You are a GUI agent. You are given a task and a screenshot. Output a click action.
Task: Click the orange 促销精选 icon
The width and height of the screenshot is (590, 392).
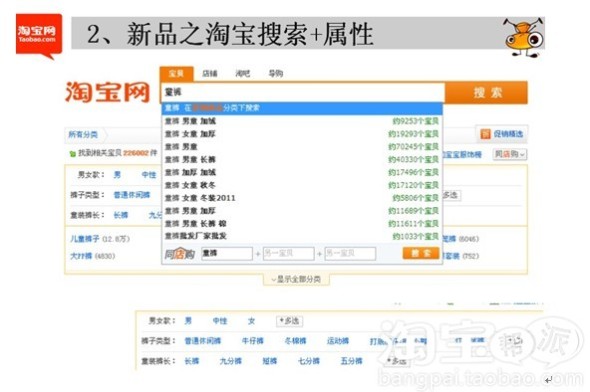[485, 134]
